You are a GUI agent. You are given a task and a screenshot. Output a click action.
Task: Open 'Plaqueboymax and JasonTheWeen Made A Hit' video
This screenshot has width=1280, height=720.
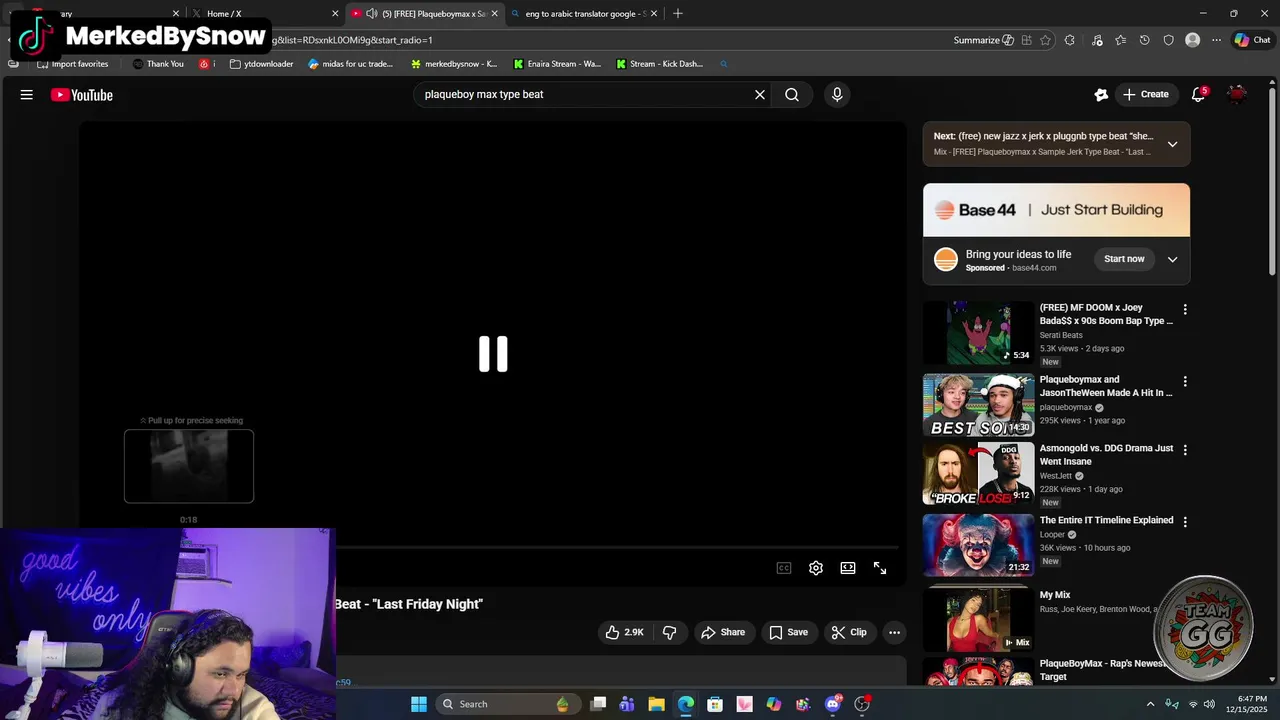point(1106,386)
